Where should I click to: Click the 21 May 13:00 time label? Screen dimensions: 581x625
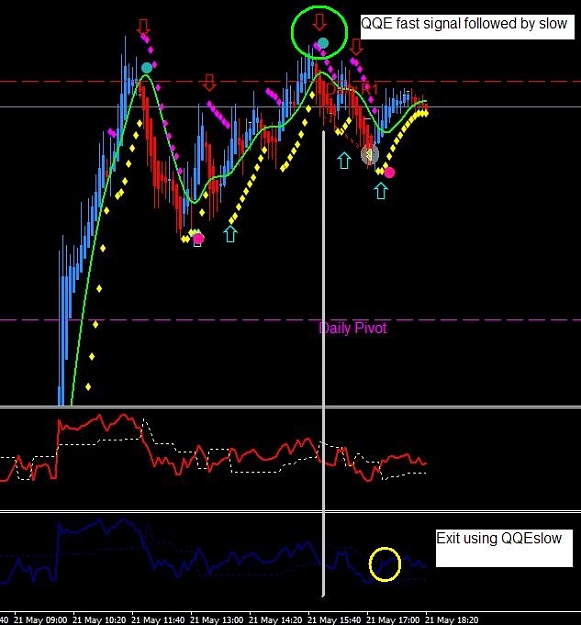(x=216, y=620)
